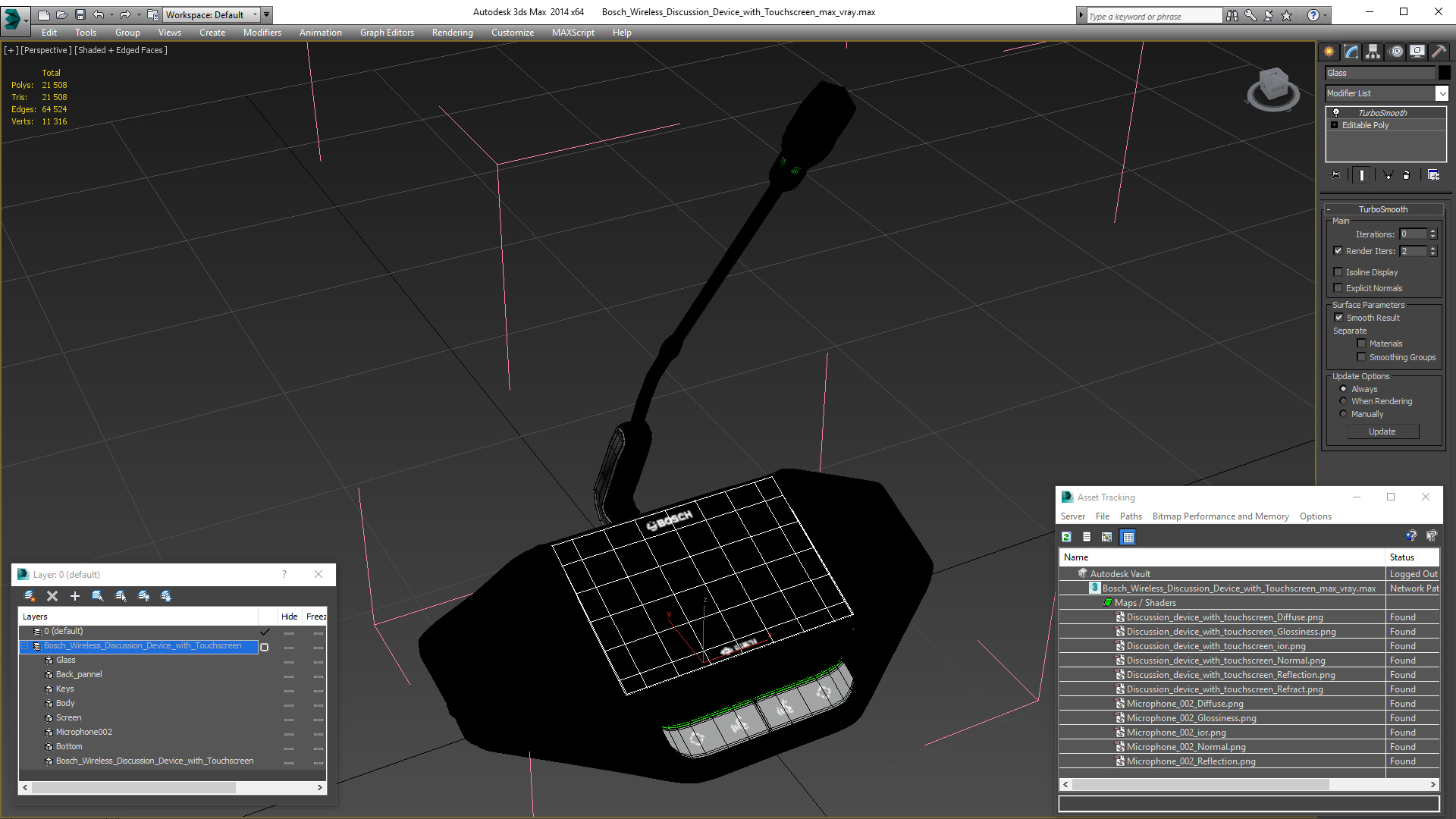The image size is (1456, 819).
Task: Click the Pin Stack icon
Action: (x=1336, y=175)
